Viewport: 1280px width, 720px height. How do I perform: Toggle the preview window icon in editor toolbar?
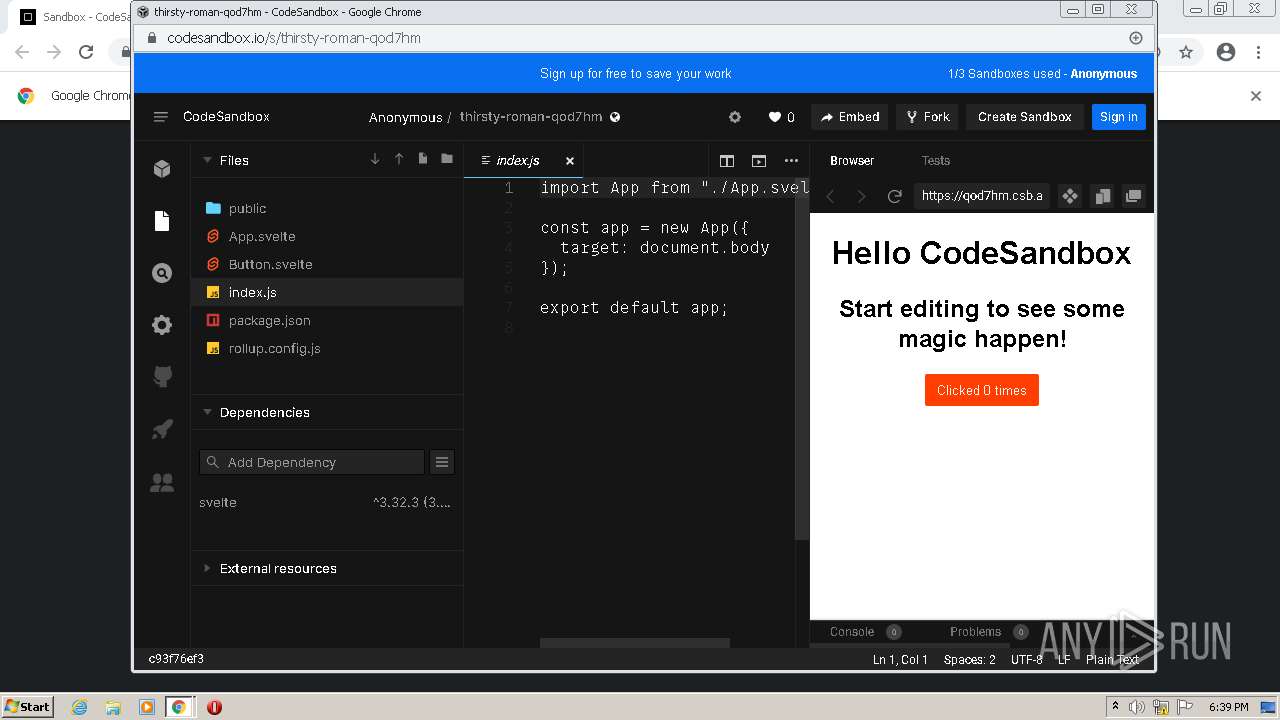pyautogui.click(x=759, y=161)
